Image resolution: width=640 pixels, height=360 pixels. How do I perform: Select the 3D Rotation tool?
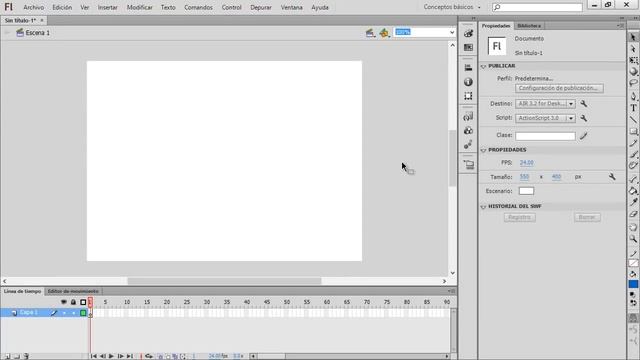[633, 71]
